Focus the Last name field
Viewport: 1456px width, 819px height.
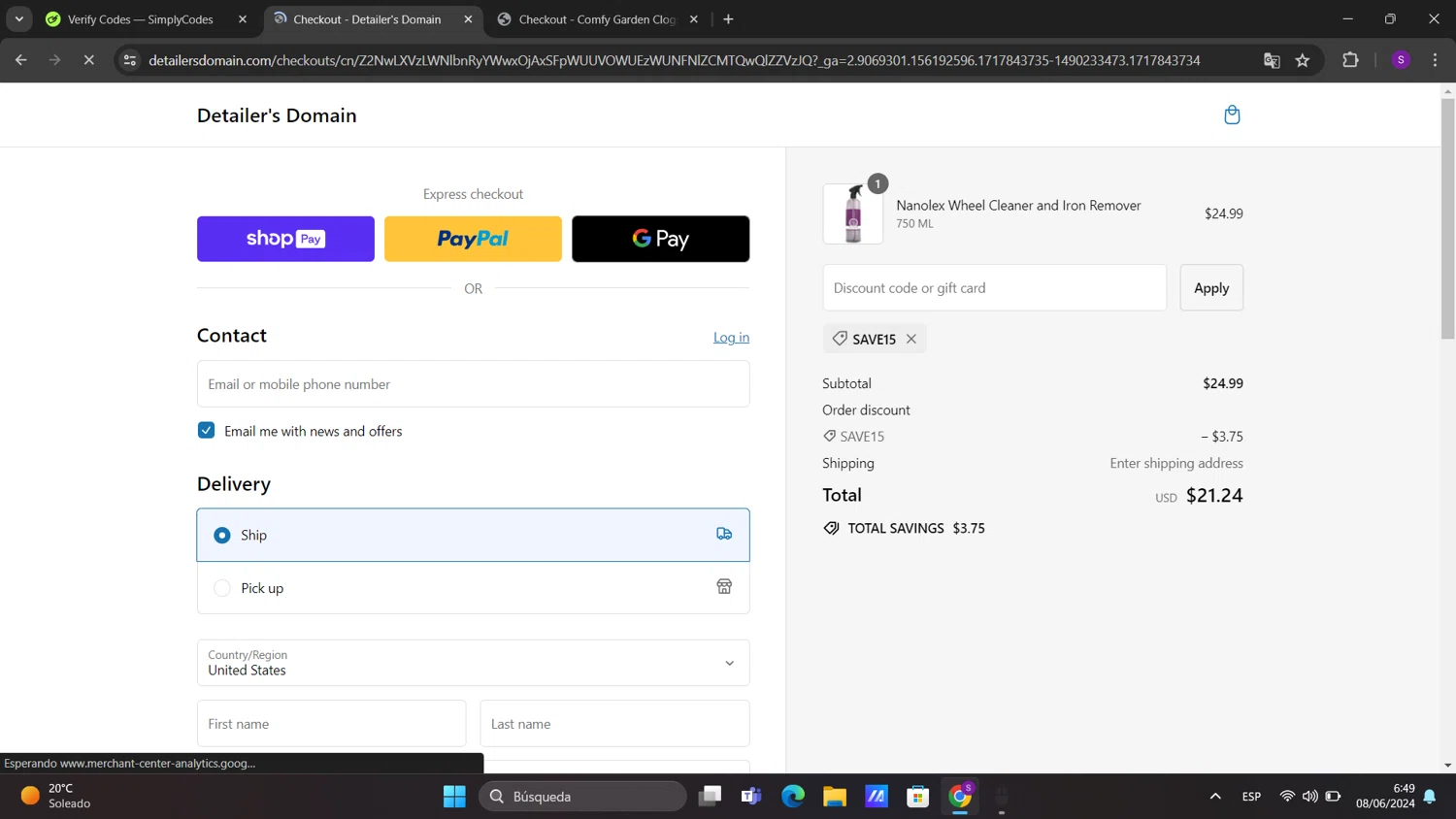[x=614, y=724]
